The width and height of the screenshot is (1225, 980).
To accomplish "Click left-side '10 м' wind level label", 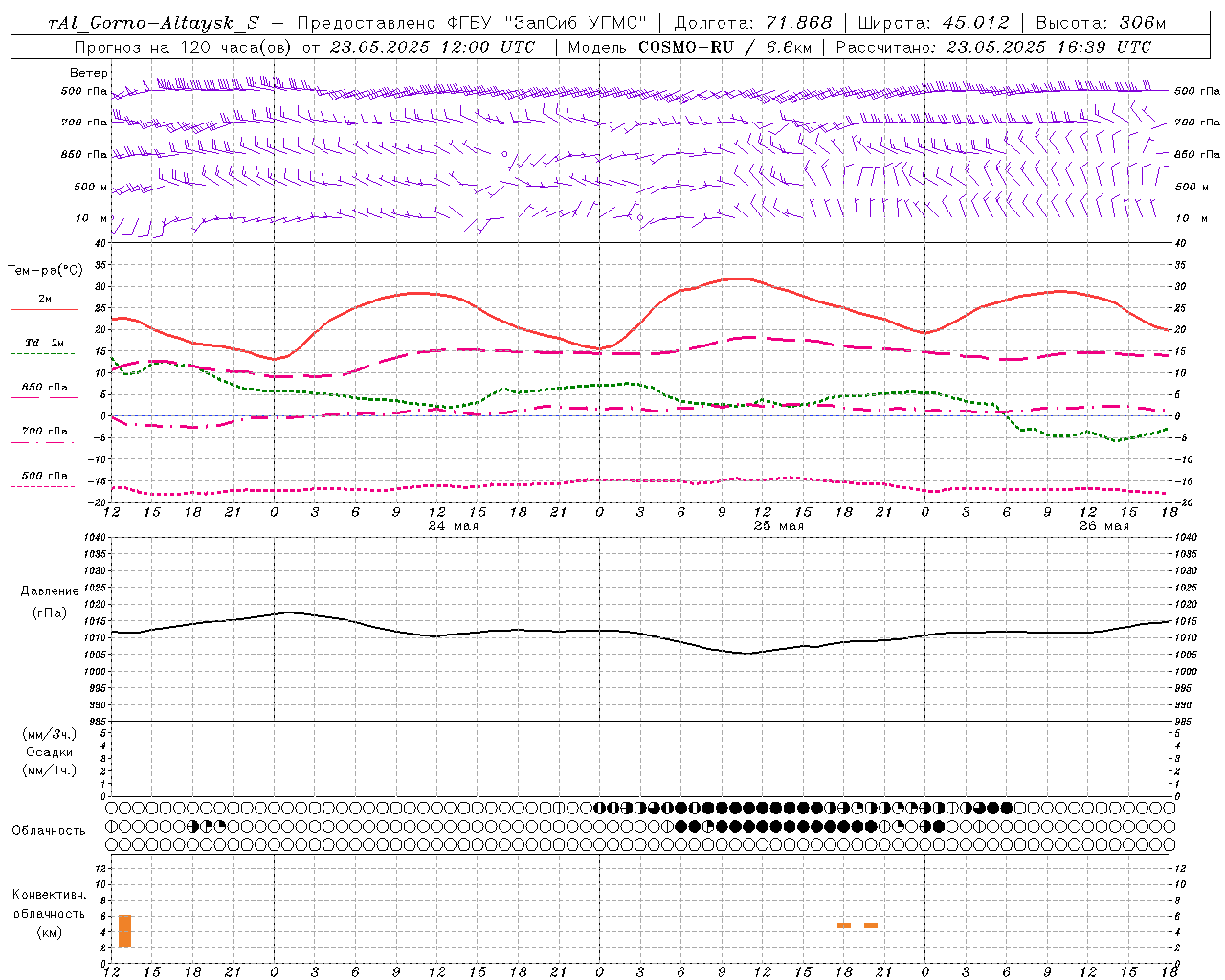I will coord(92,218).
